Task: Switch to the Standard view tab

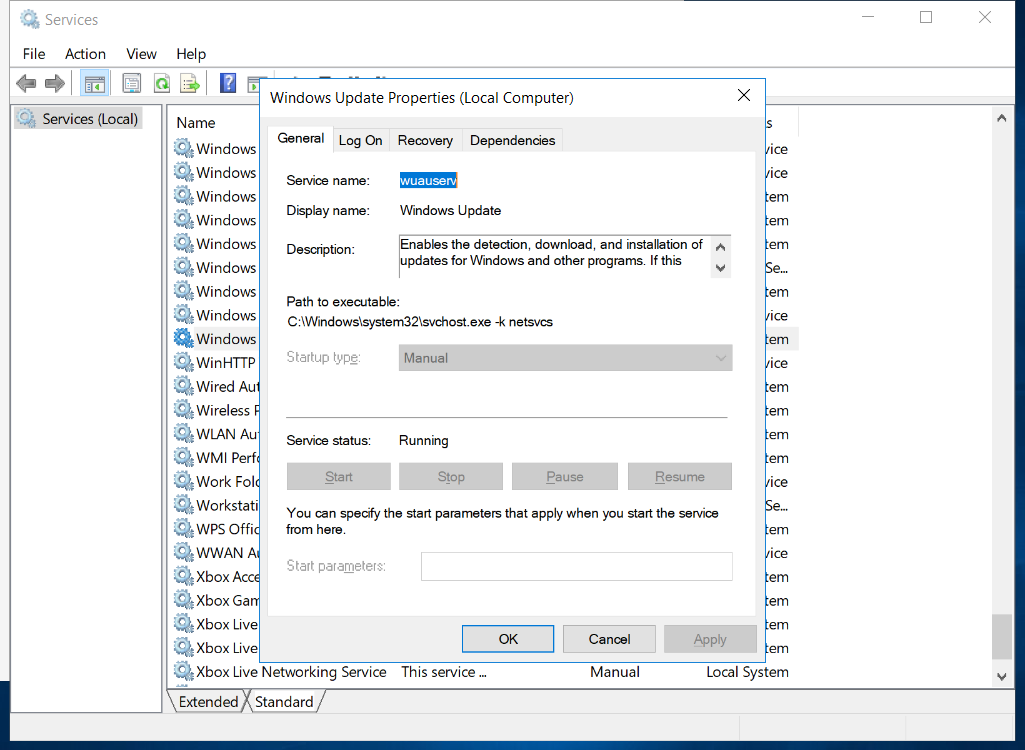Action: pos(284,702)
